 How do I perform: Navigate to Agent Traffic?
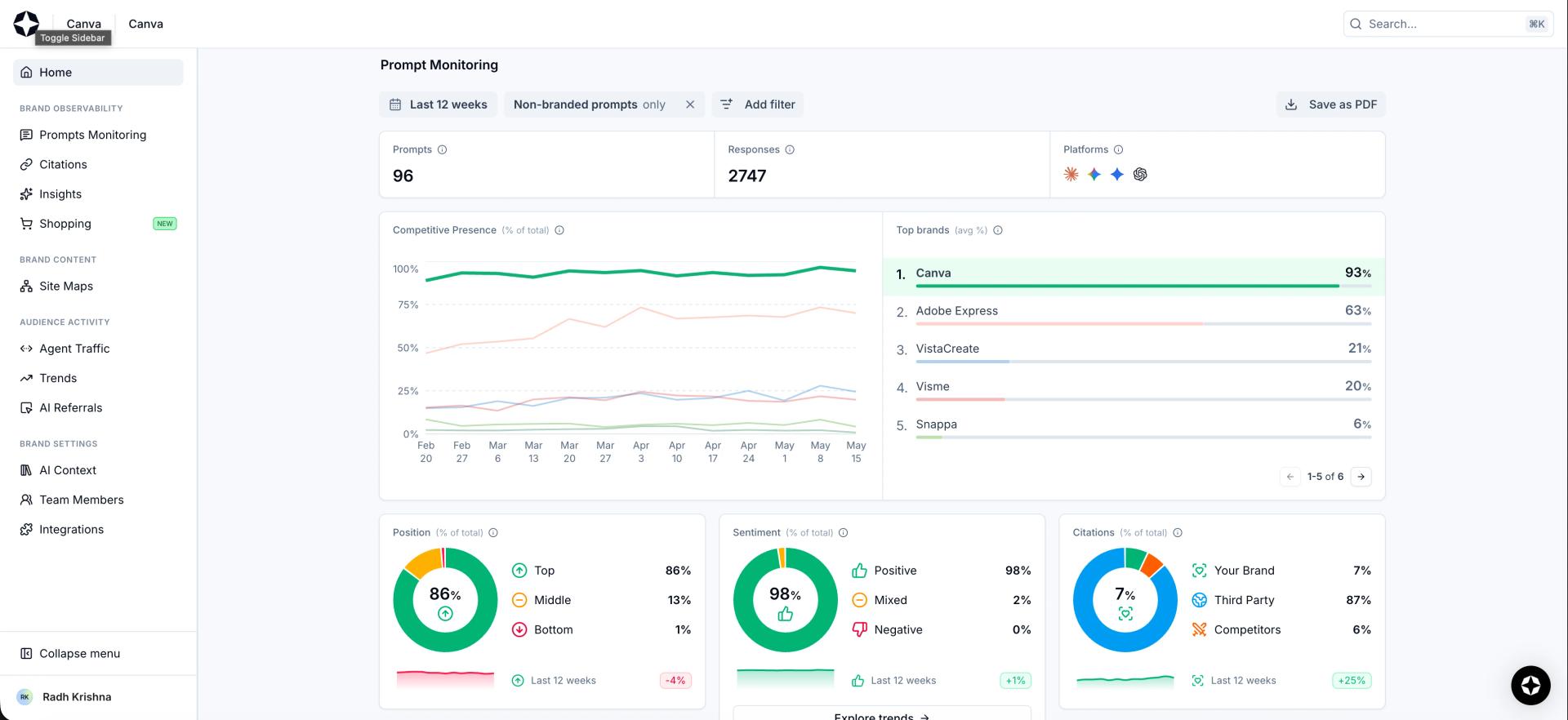(98, 349)
